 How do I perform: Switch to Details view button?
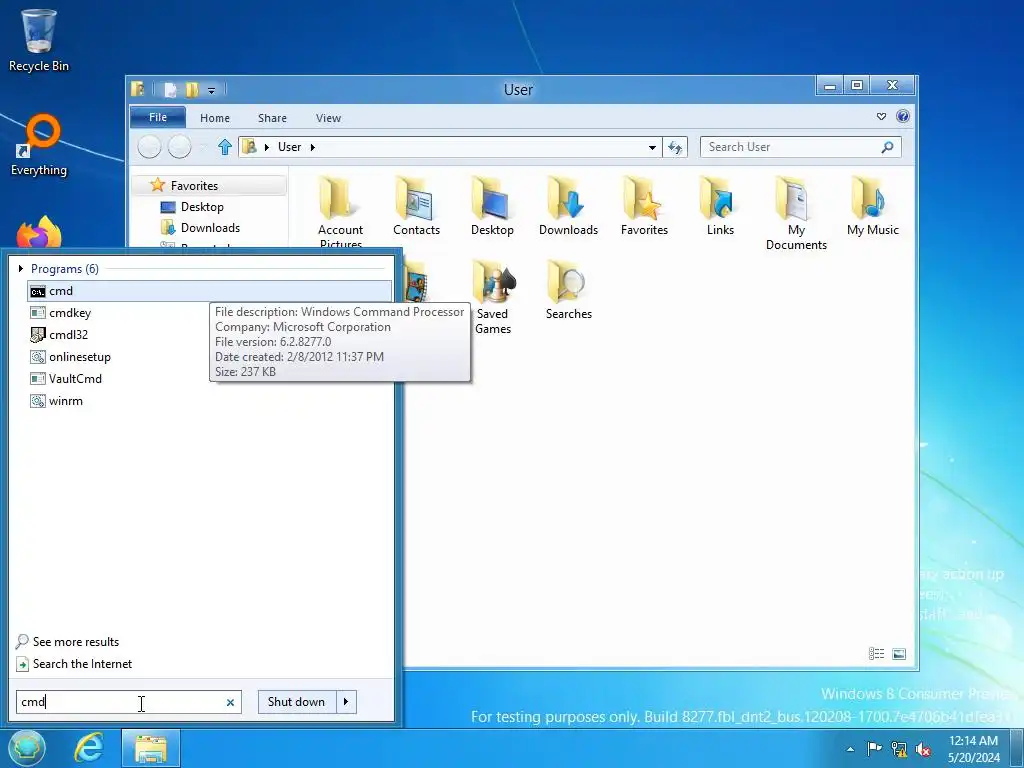(876, 654)
